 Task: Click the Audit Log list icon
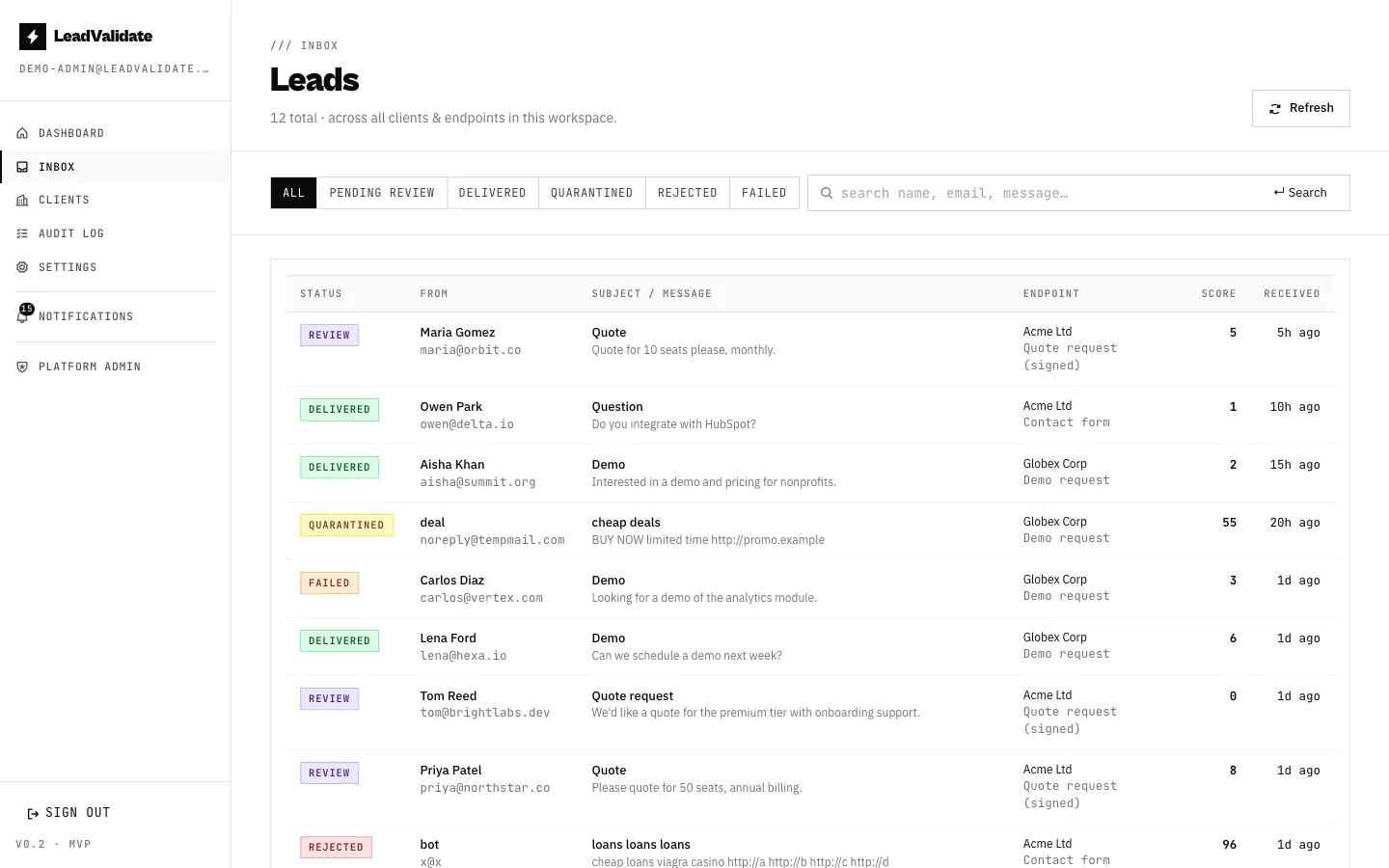[x=22, y=233]
